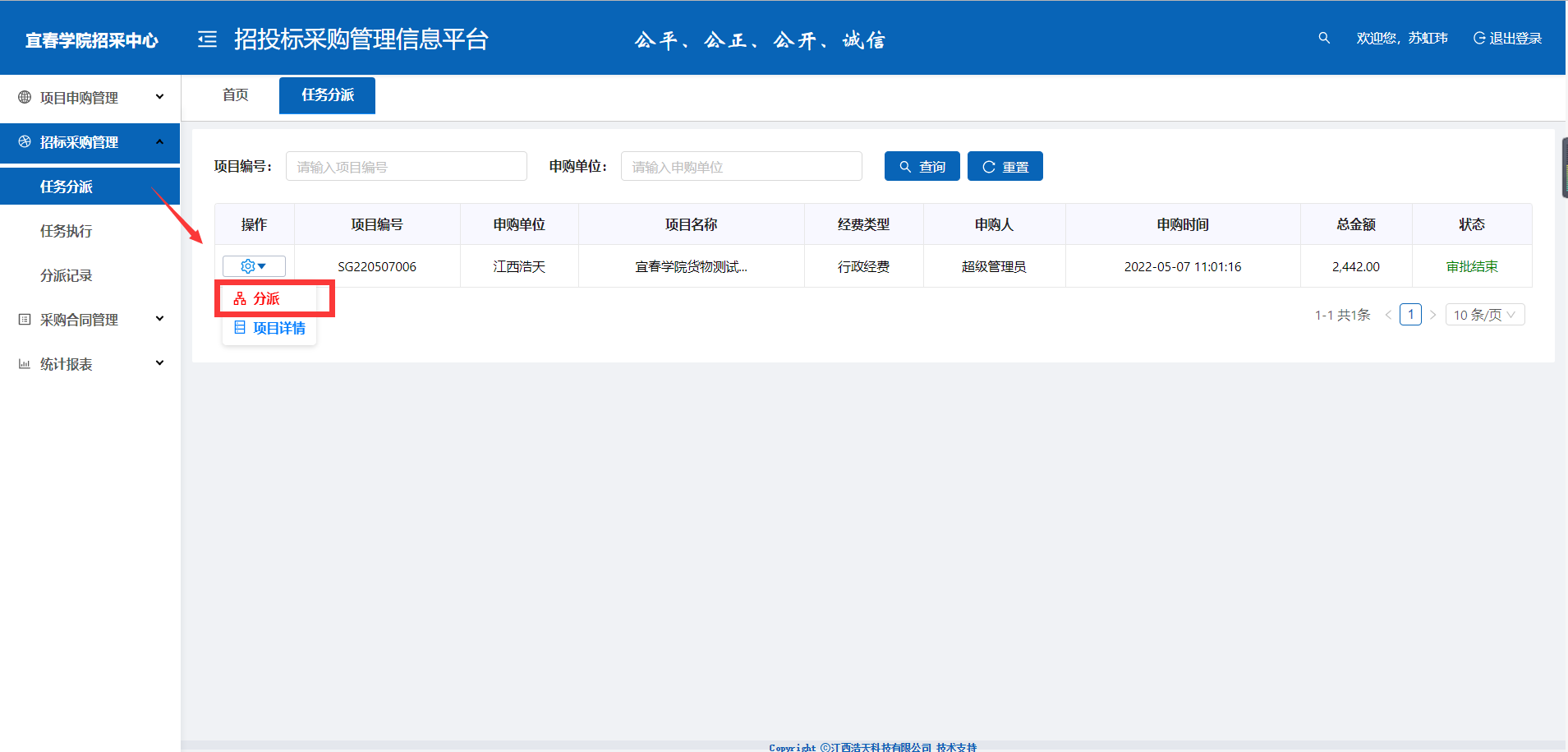Go to previous page using left arrow
This screenshot has width=1568, height=752.
(x=1388, y=315)
